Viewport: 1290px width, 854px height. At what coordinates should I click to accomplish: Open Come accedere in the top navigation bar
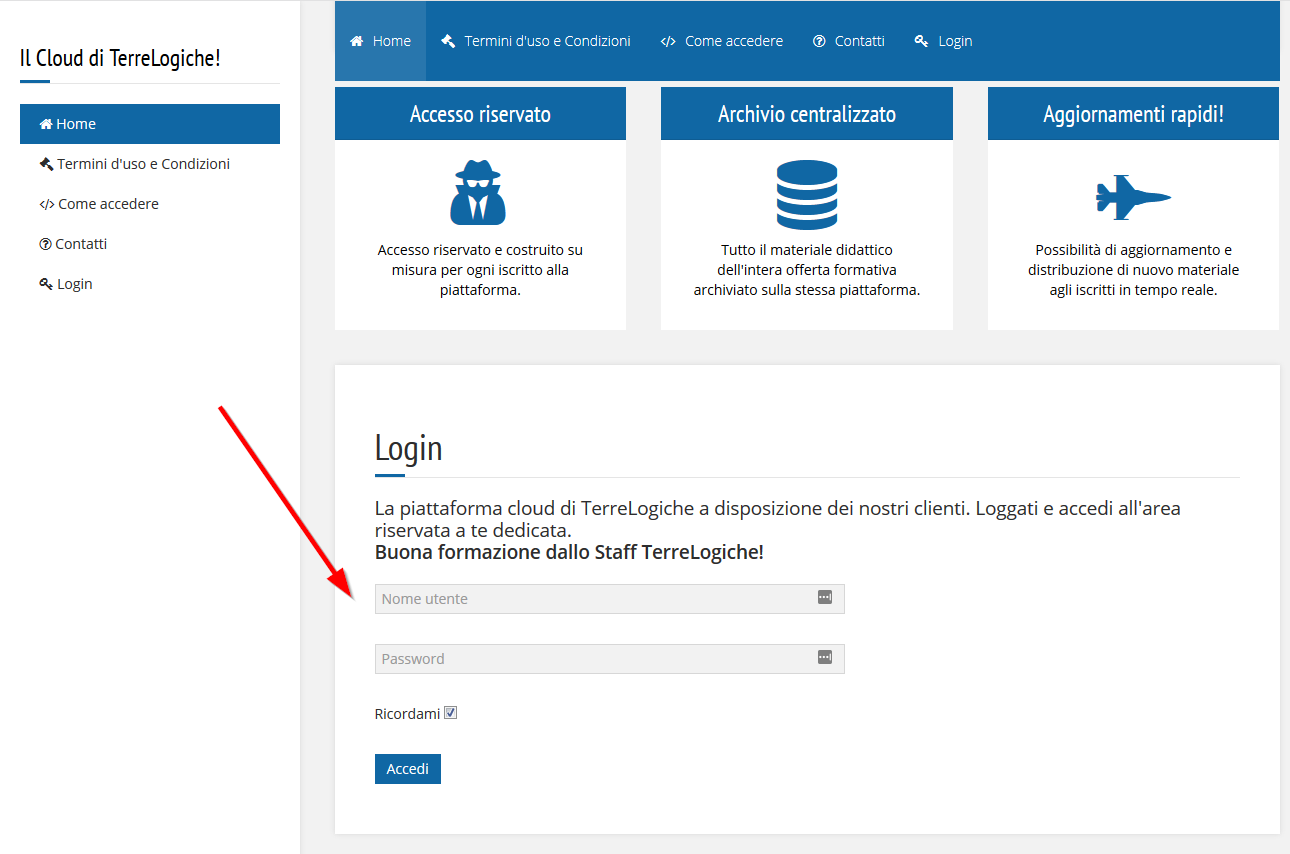(x=721, y=41)
